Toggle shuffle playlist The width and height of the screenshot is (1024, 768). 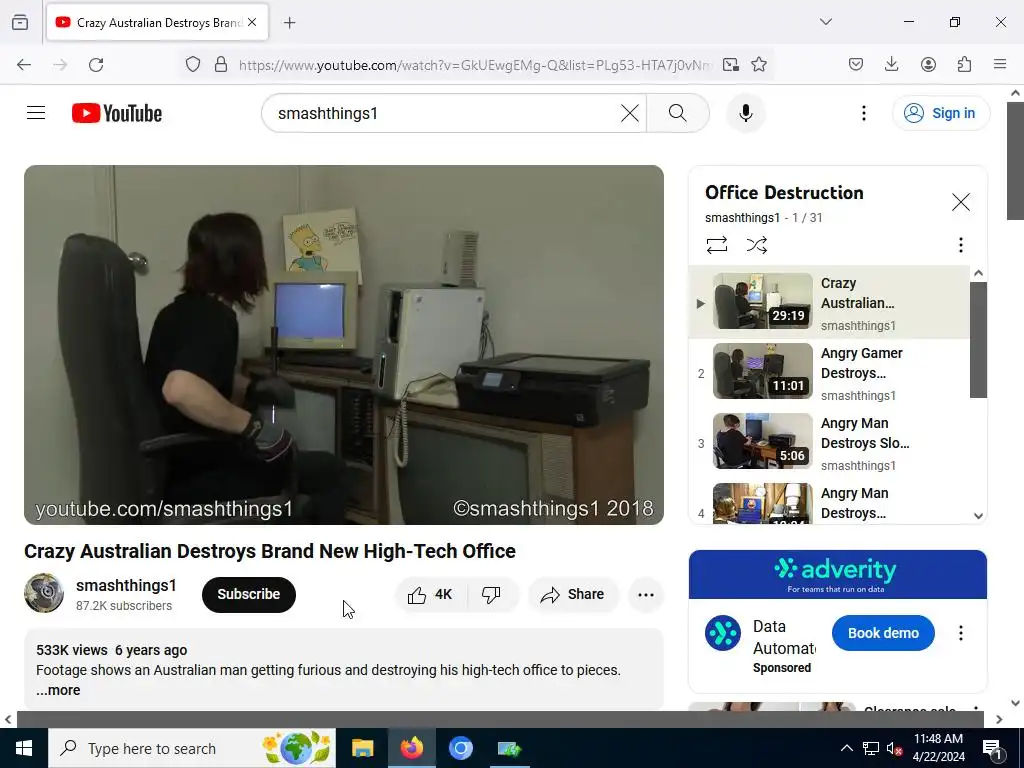(756, 245)
